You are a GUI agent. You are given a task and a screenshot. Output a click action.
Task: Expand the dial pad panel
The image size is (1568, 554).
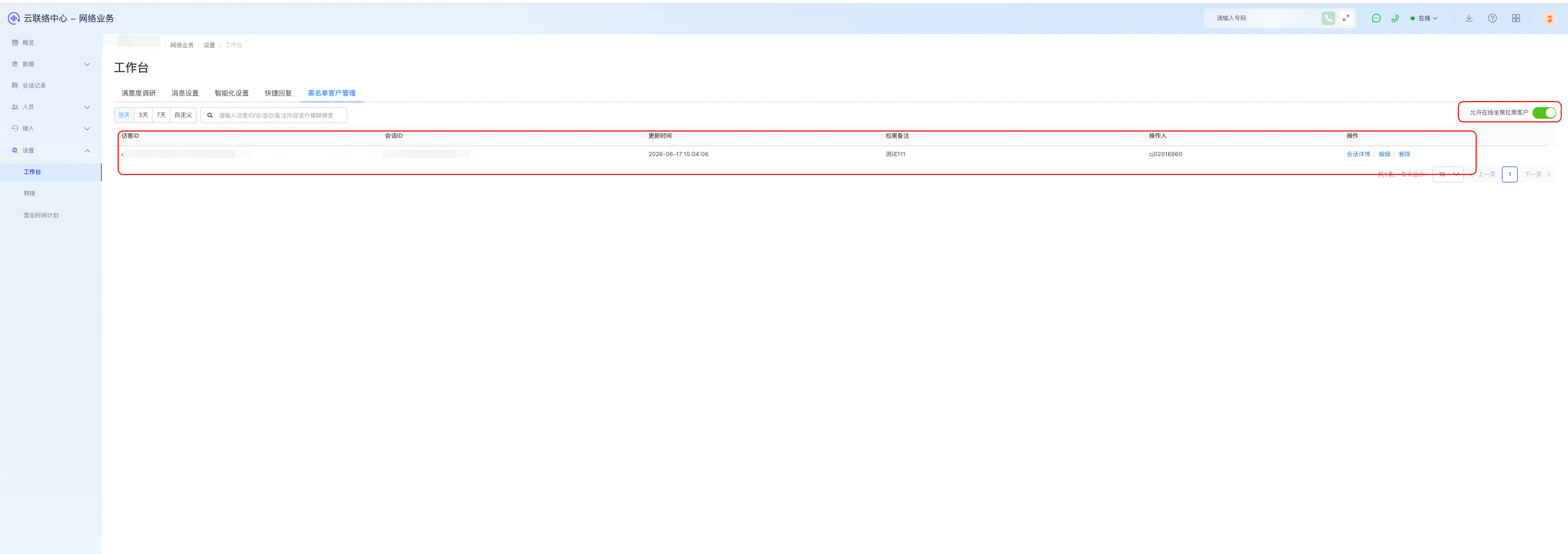coord(1346,18)
